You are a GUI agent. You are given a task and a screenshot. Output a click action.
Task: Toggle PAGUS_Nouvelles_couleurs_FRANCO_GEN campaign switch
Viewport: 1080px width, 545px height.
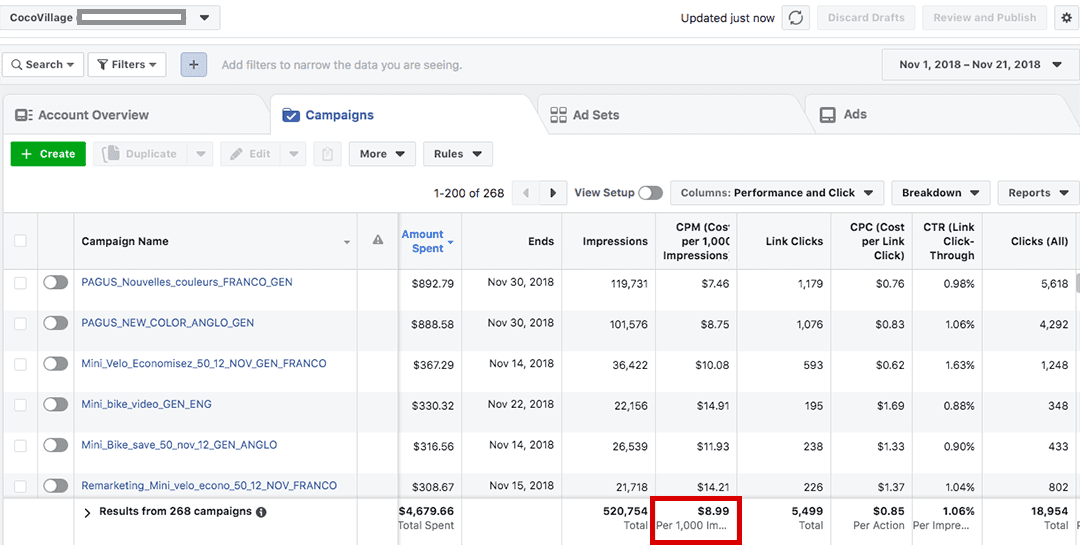click(56, 283)
